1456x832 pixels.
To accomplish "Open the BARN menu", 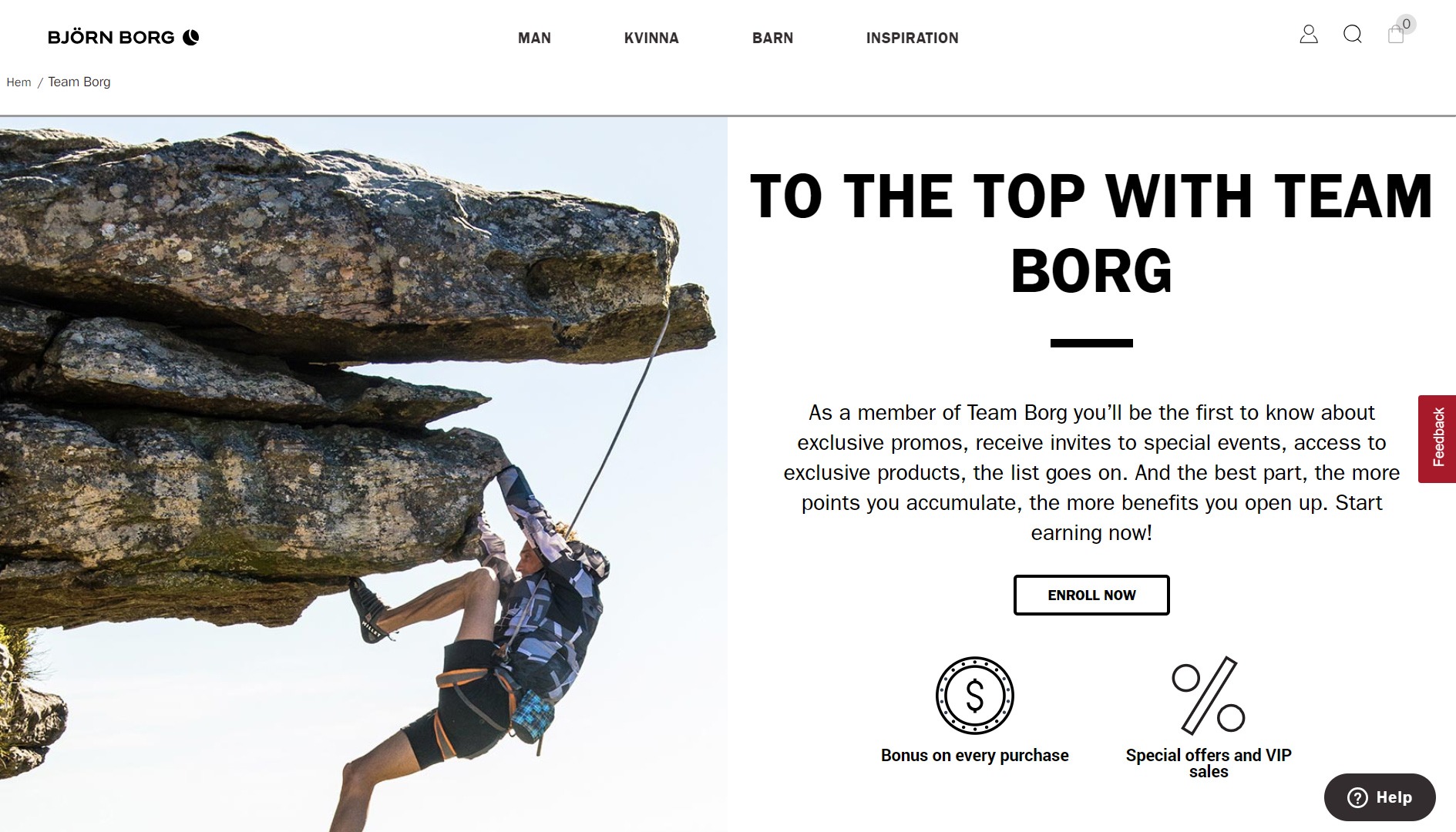I will pyautogui.click(x=772, y=38).
